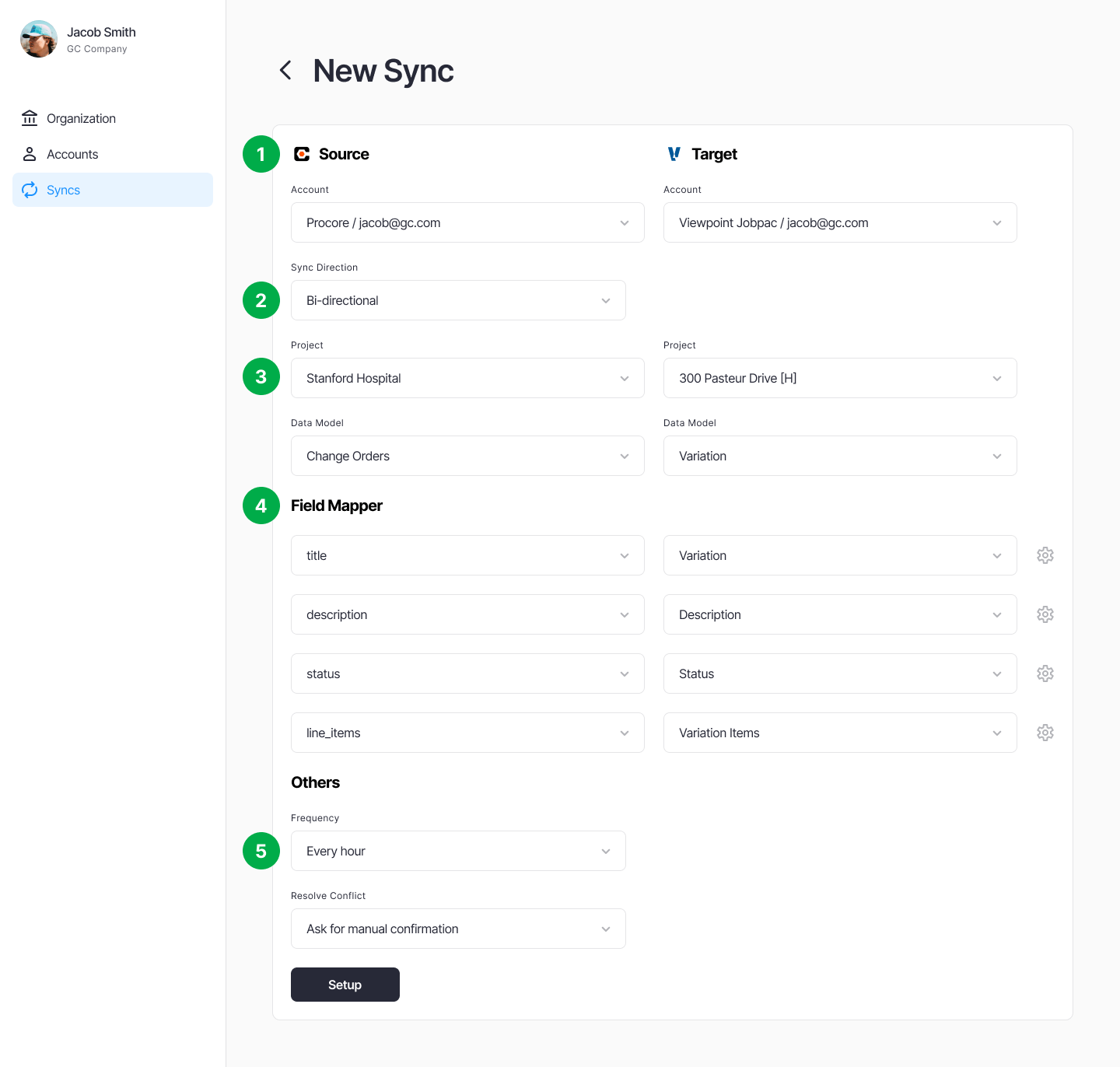This screenshot has width=1120, height=1067.
Task: Open the 300 Pasteur Drive project dropdown
Action: point(840,378)
